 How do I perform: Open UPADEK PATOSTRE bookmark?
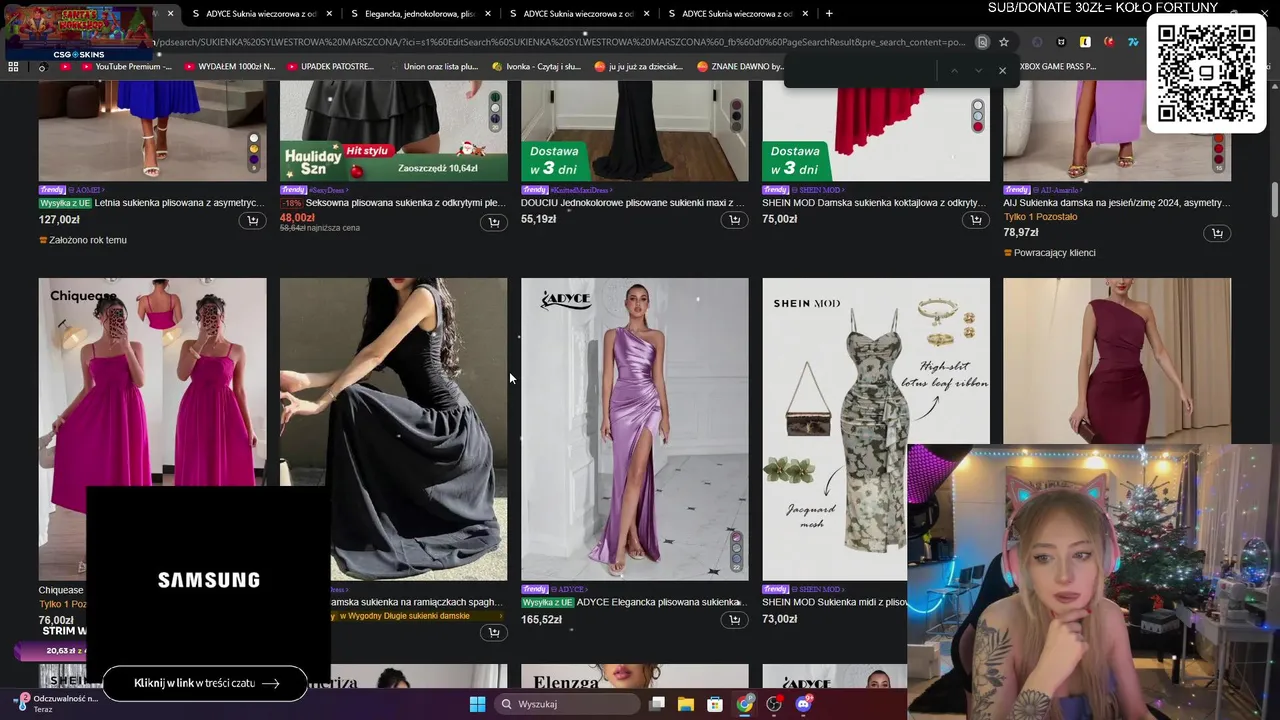click(331, 66)
